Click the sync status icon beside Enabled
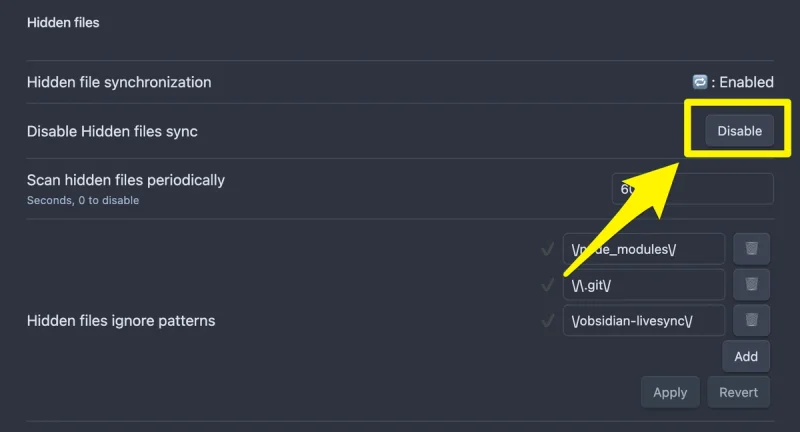Viewport: 800px width, 432px height. coord(699,82)
